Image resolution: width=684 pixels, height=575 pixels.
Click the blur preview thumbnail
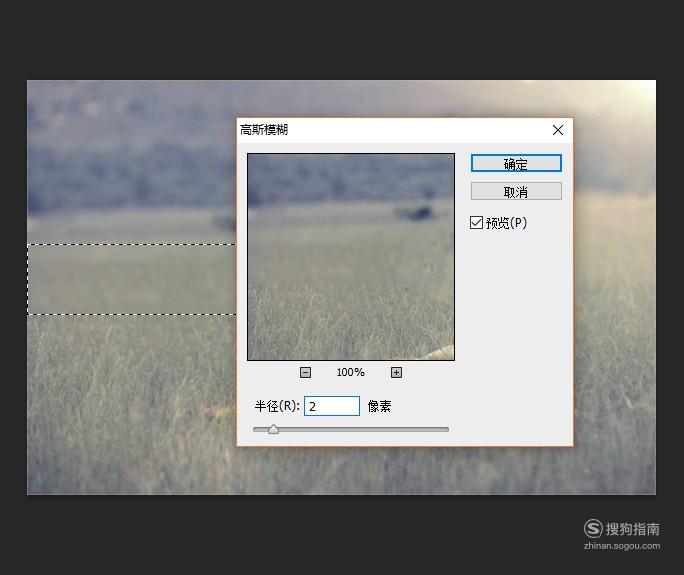pos(351,257)
